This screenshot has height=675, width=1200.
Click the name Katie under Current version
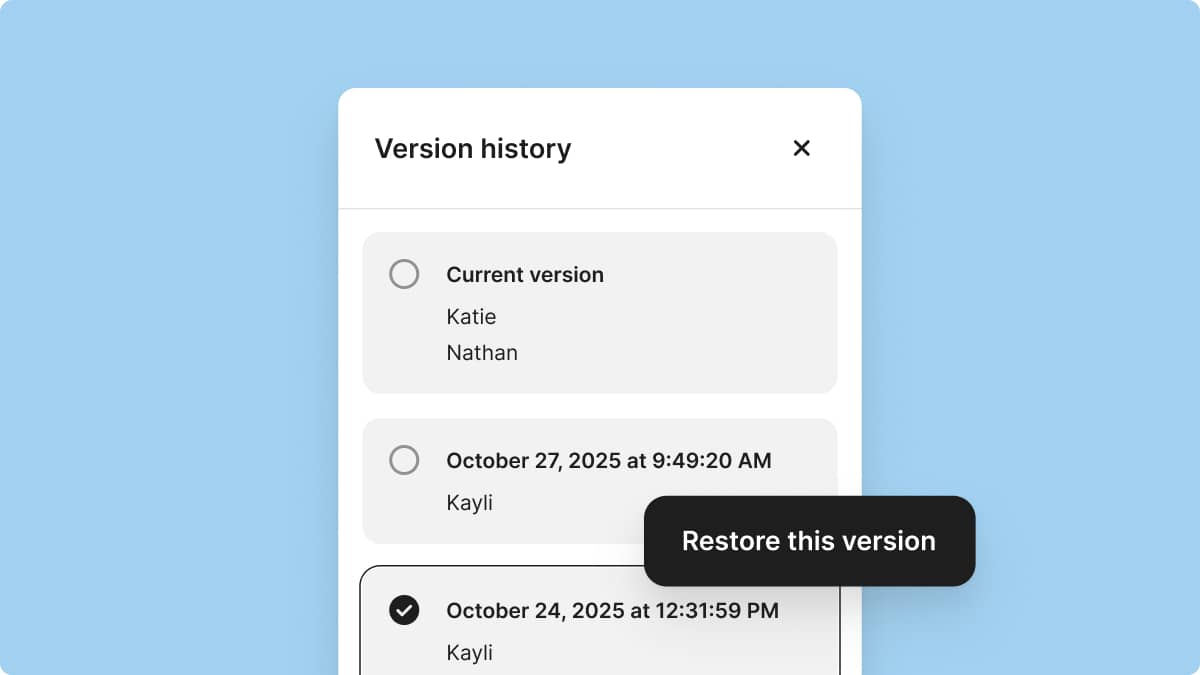pos(471,317)
